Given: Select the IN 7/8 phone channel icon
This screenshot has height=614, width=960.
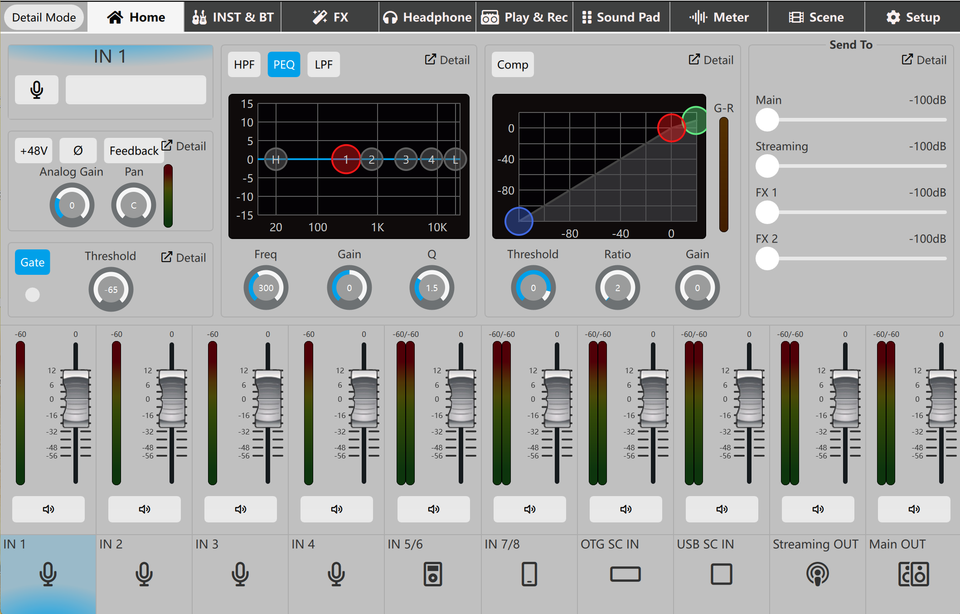Looking at the screenshot, I should coord(529,574).
